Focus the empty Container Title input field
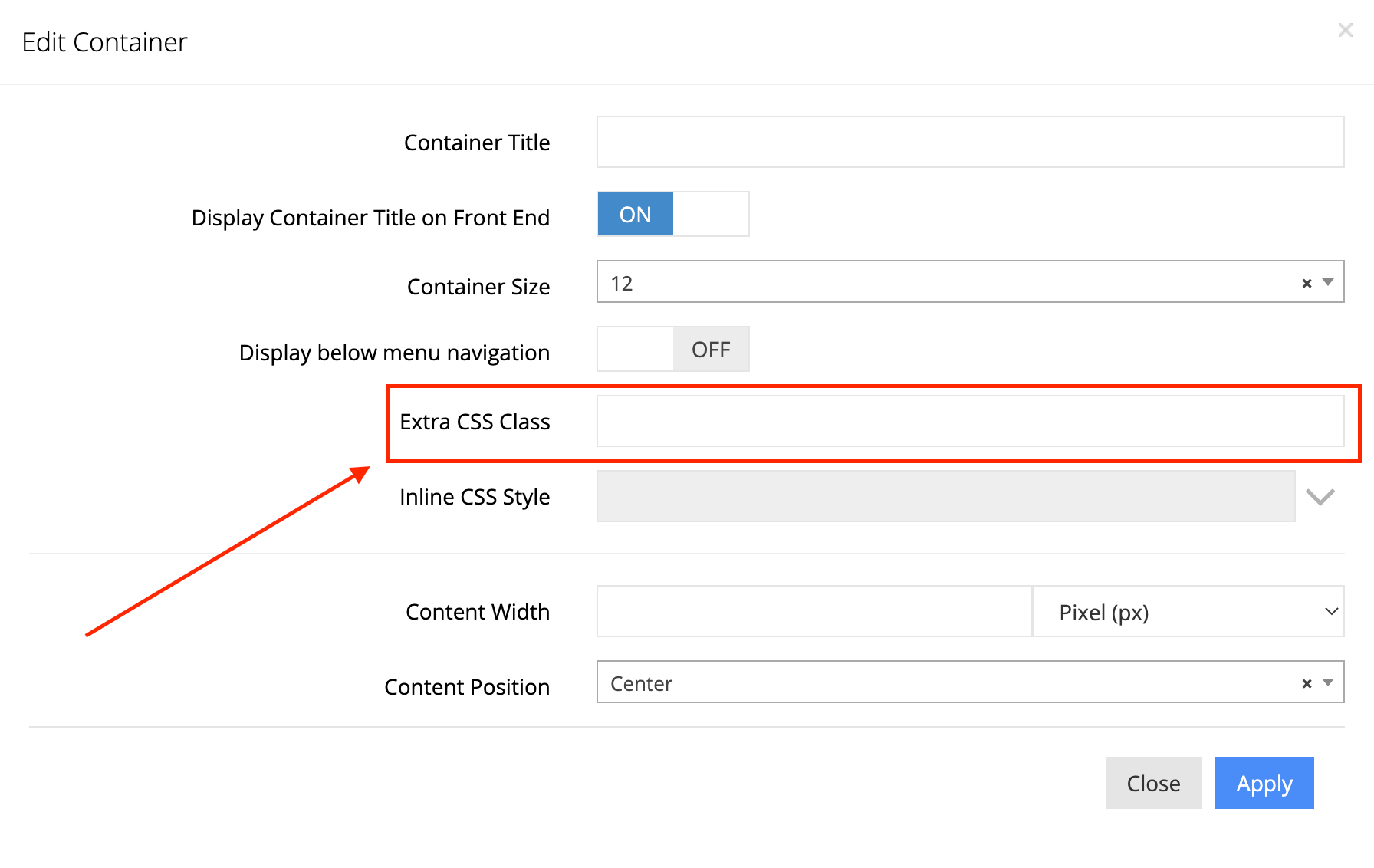 click(x=970, y=142)
